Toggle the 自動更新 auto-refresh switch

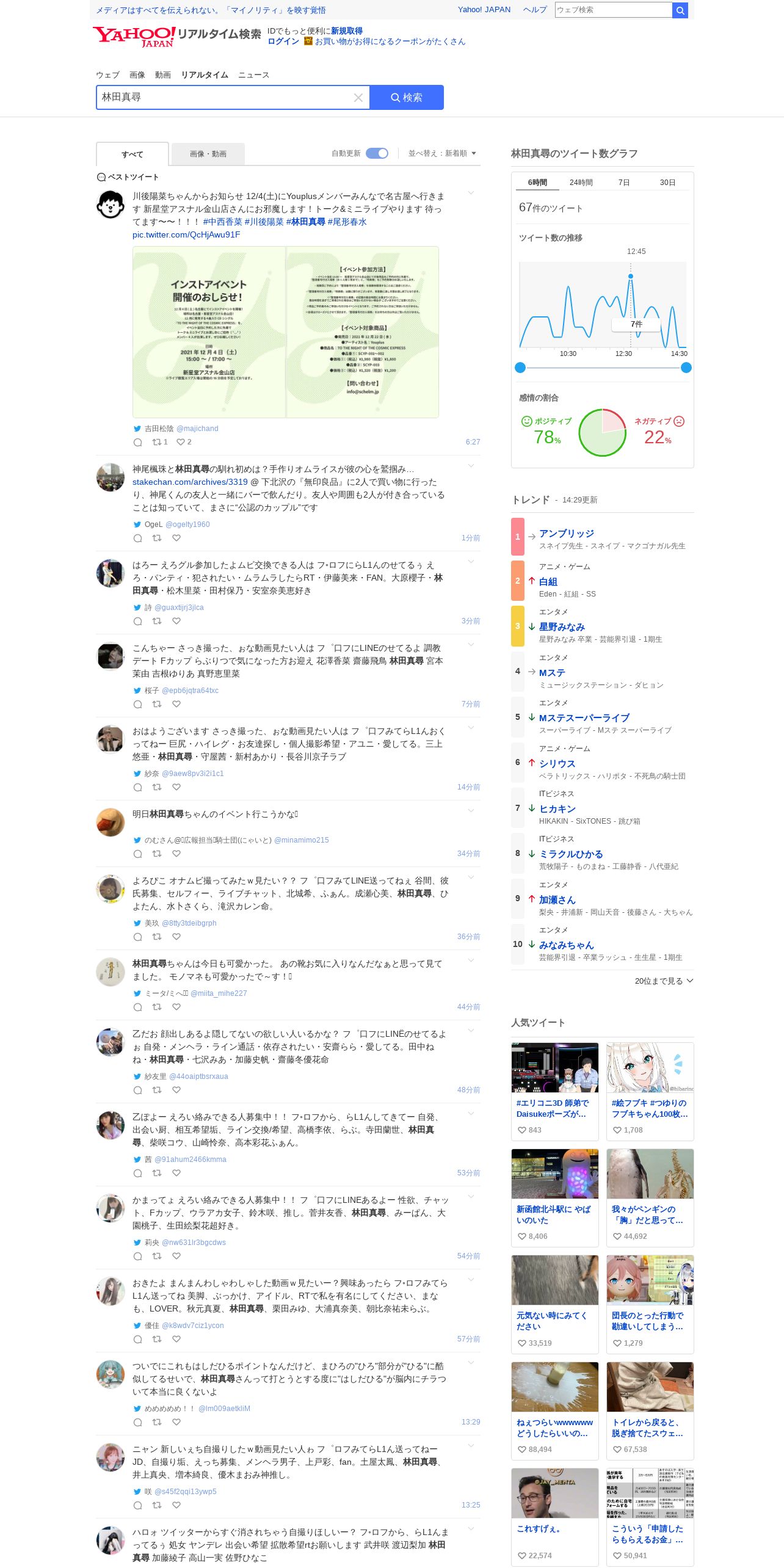[x=377, y=153]
